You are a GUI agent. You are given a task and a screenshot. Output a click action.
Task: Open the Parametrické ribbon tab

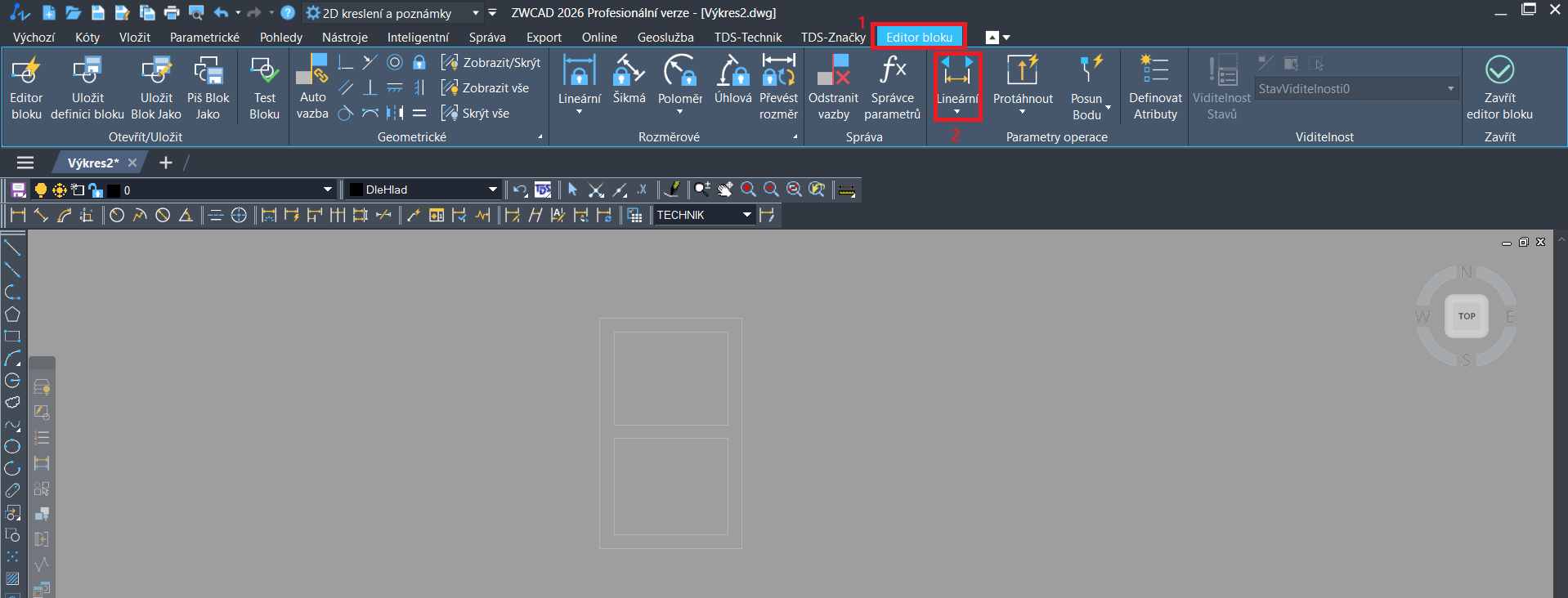[x=204, y=38]
